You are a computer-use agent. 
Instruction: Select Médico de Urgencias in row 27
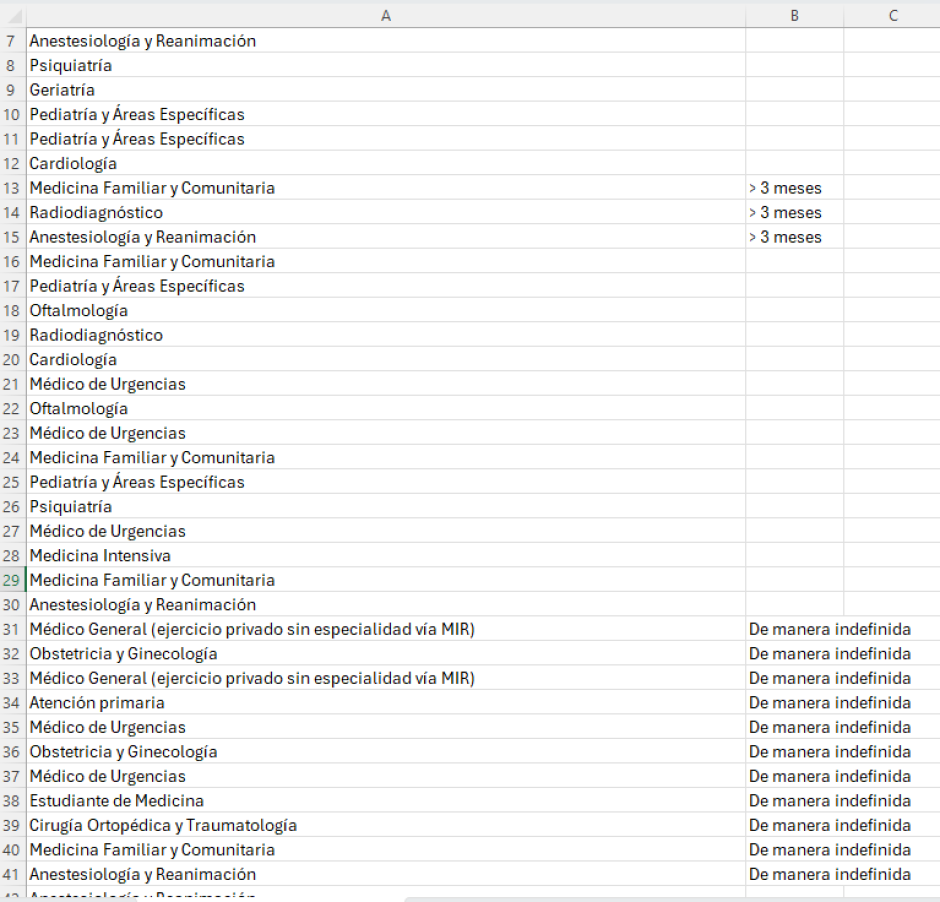[x=385, y=532]
